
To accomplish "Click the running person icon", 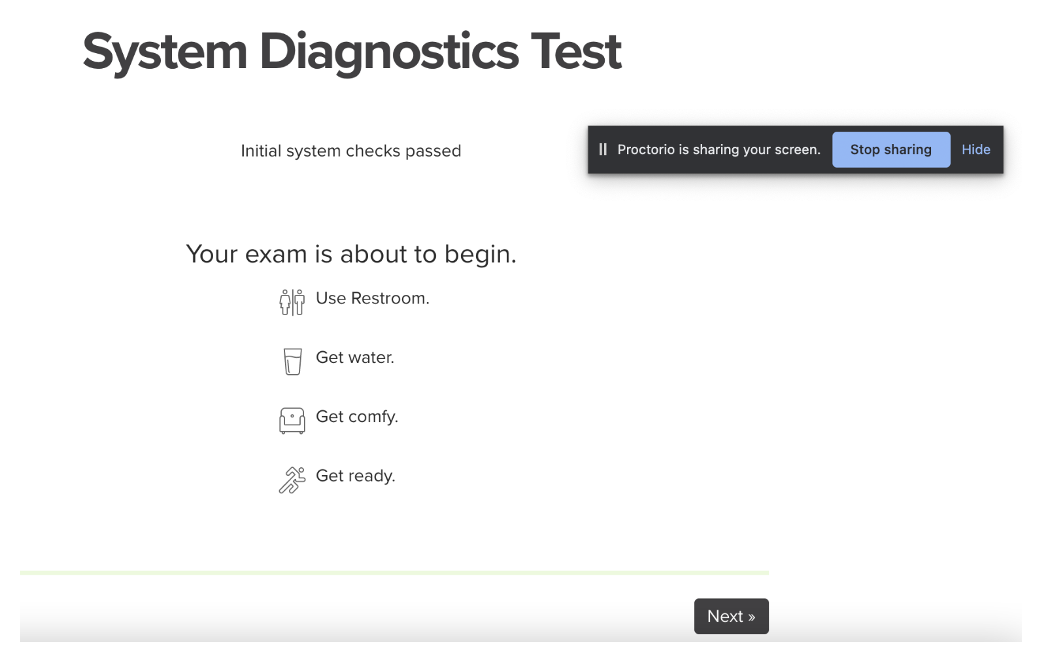I will [x=291, y=480].
